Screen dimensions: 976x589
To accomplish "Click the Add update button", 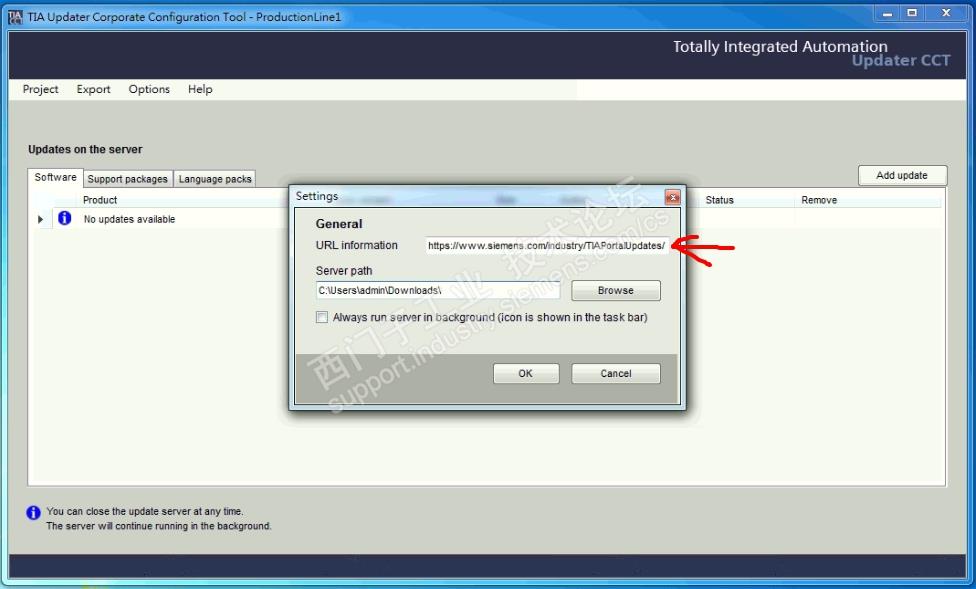I will click(902, 176).
